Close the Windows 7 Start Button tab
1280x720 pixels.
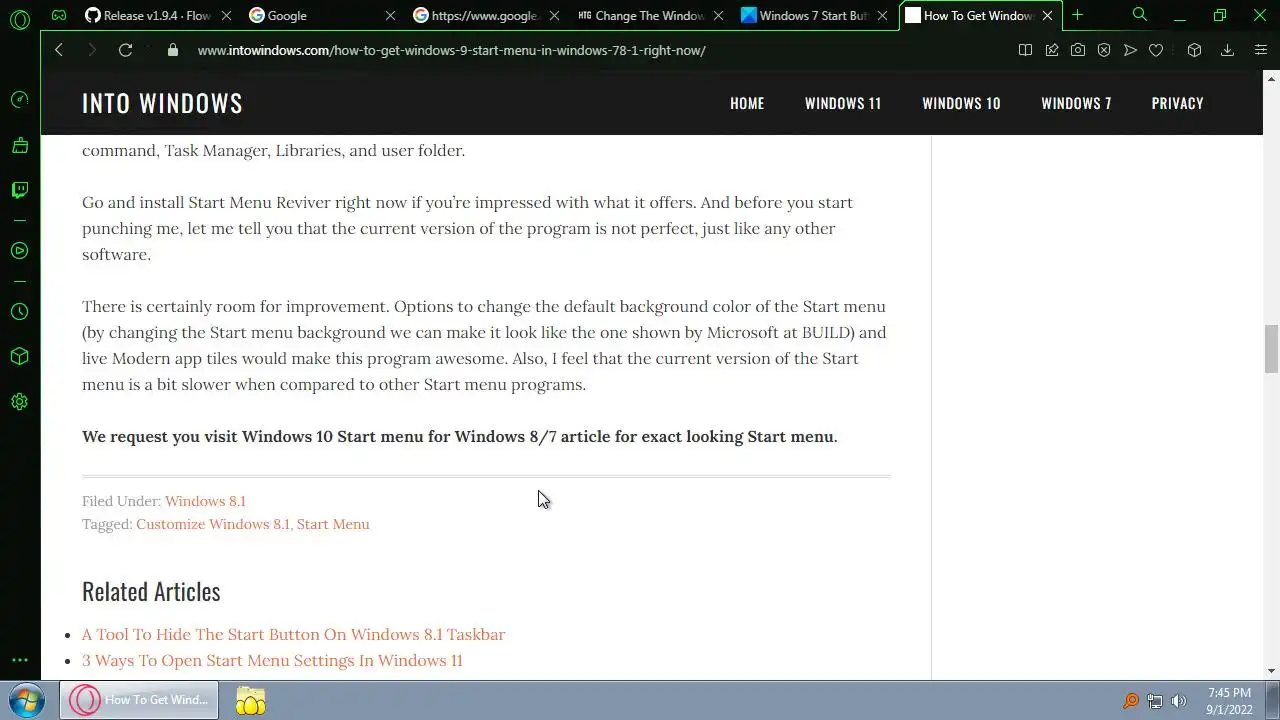click(x=883, y=16)
